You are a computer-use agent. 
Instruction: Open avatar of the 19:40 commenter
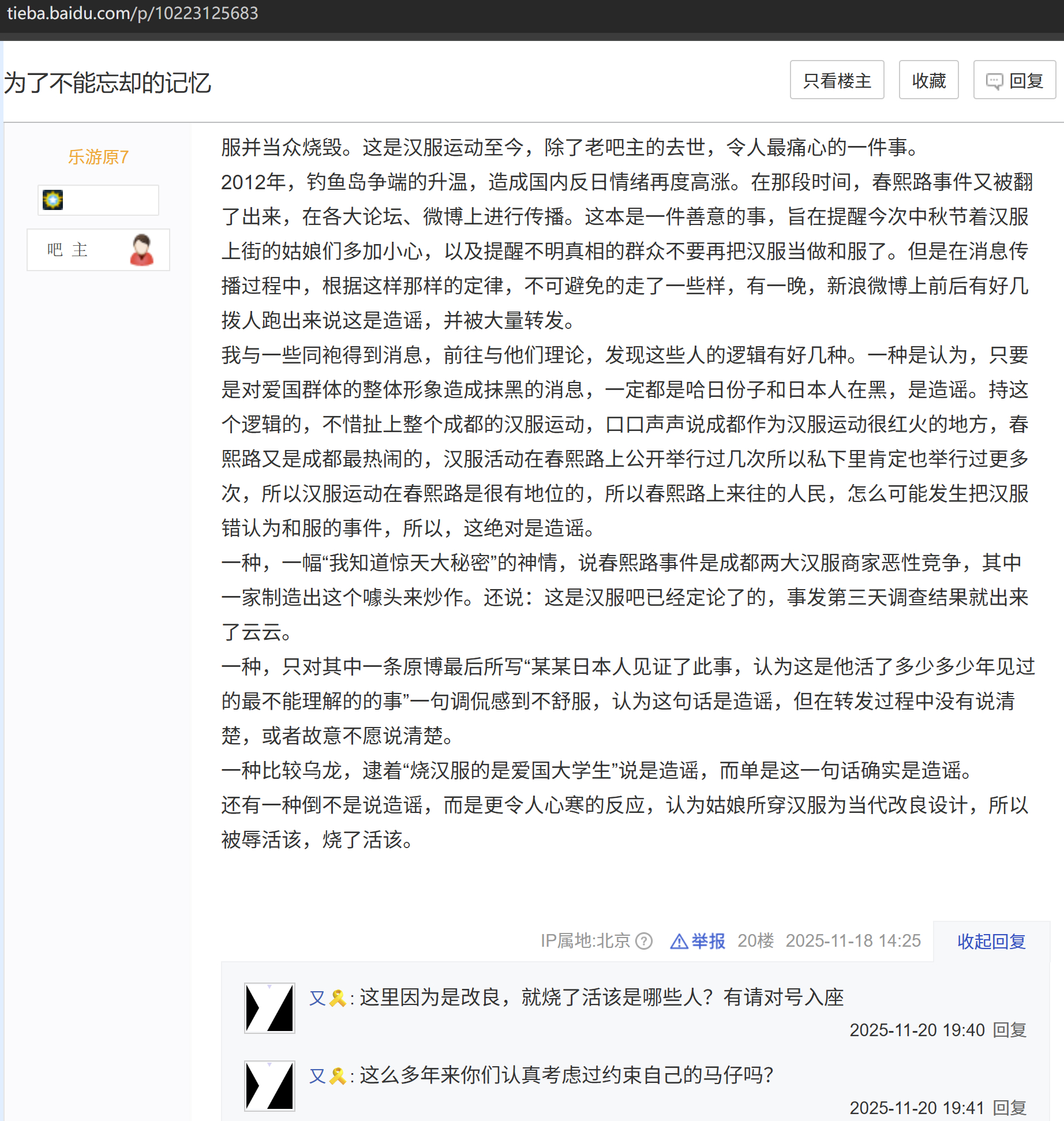[x=269, y=1008]
